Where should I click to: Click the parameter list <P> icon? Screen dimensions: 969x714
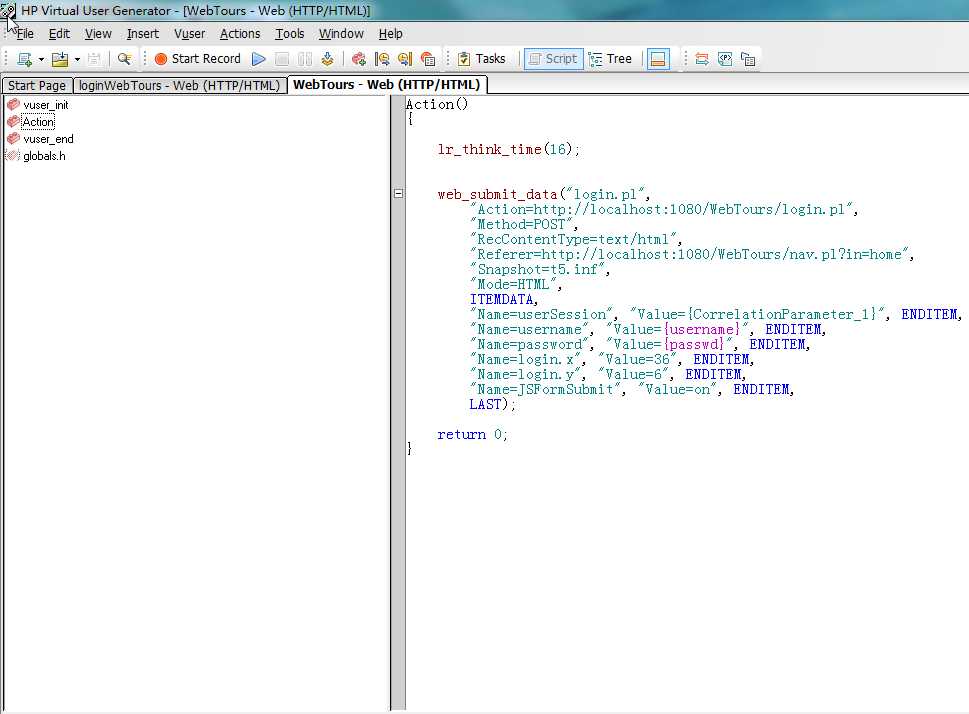pos(725,59)
